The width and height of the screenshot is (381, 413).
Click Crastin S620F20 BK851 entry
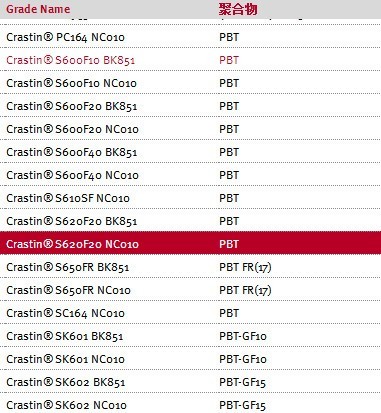(x=72, y=221)
